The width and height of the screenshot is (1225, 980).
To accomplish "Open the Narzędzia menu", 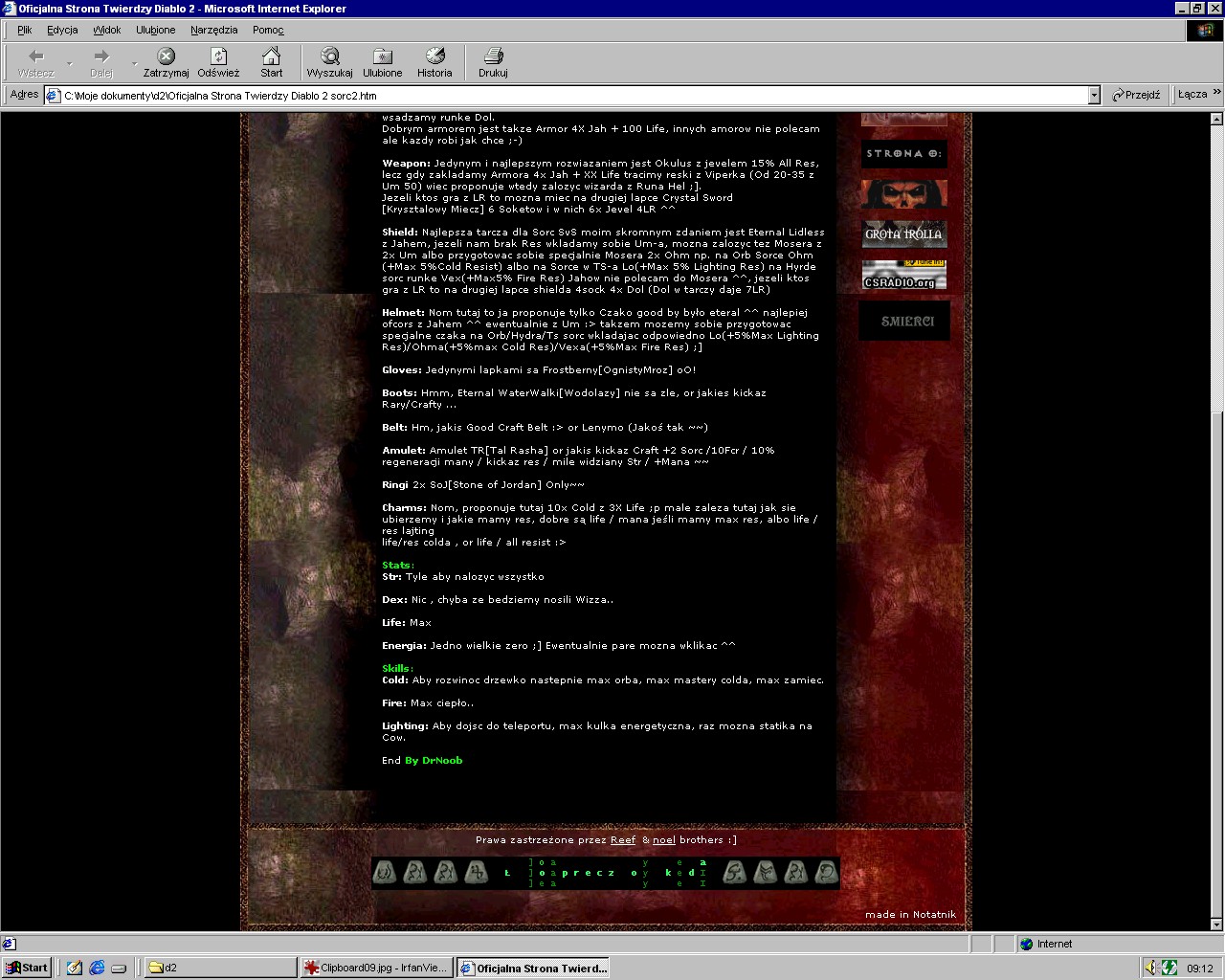I will click(213, 30).
